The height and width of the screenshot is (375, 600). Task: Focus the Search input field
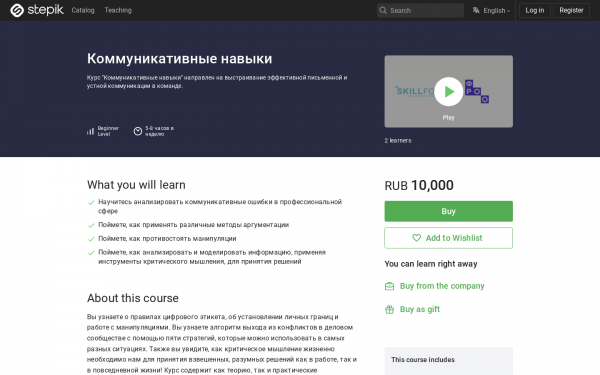click(x=420, y=10)
